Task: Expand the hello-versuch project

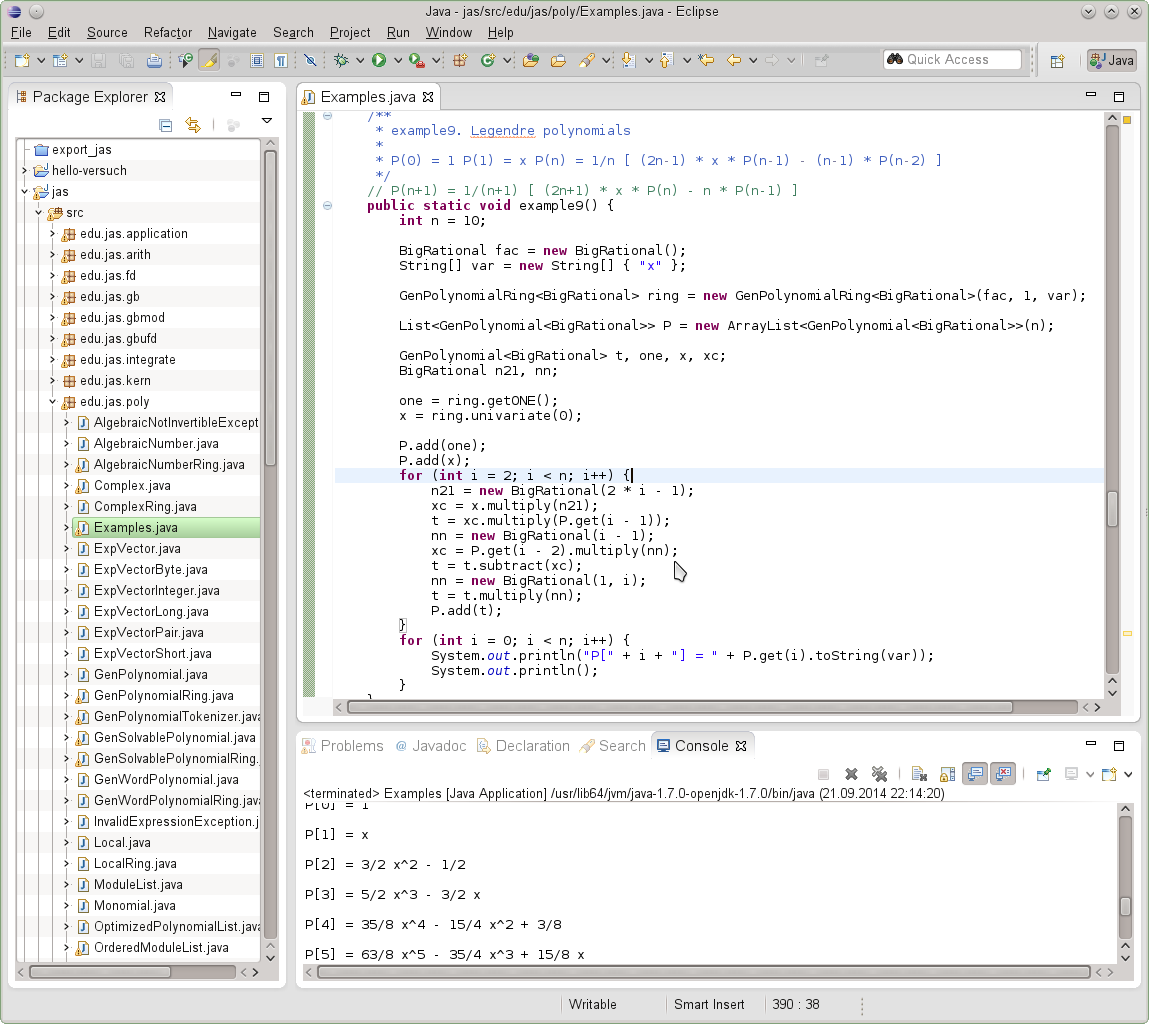Action: tap(25, 170)
